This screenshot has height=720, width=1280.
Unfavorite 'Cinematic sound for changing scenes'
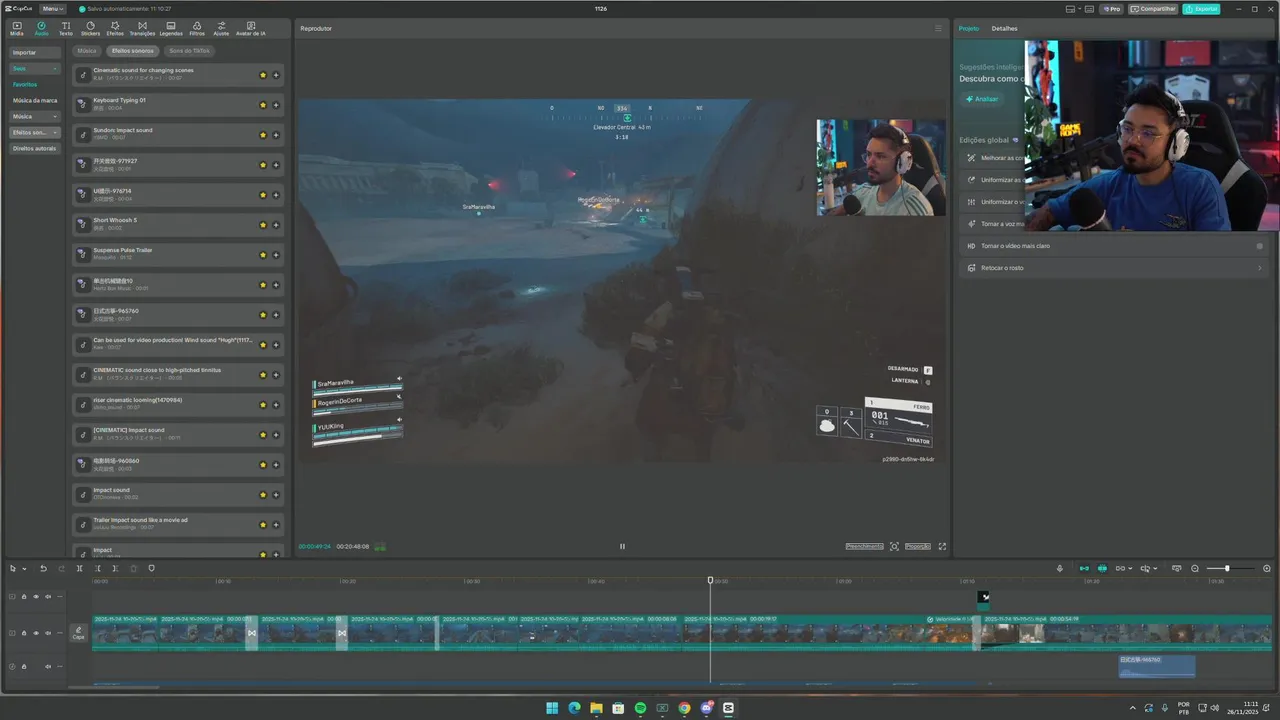click(x=263, y=74)
